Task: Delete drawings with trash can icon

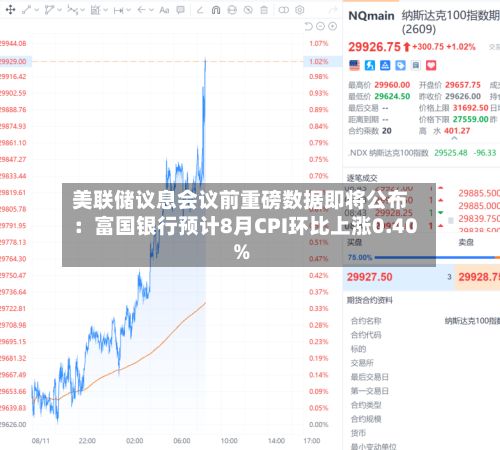Action: tap(264, 10)
